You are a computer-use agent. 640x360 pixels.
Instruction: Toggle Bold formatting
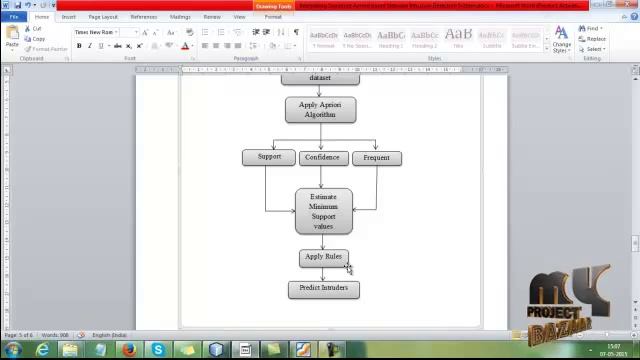click(79, 46)
